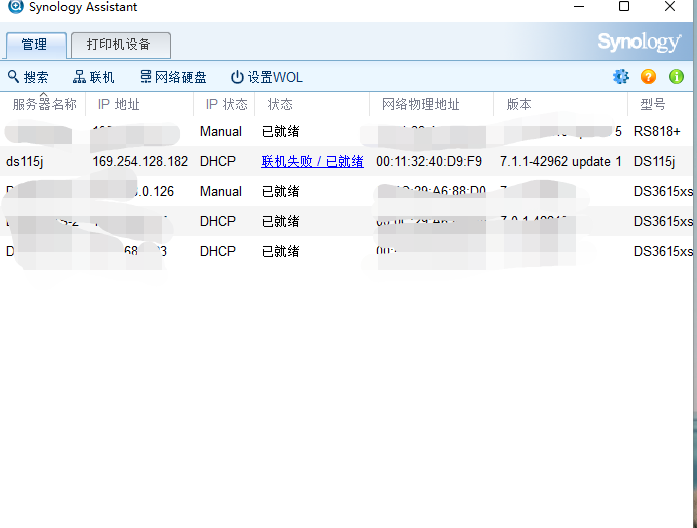
Task: Close the Synology Assistant window
Action: click(x=670, y=6)
